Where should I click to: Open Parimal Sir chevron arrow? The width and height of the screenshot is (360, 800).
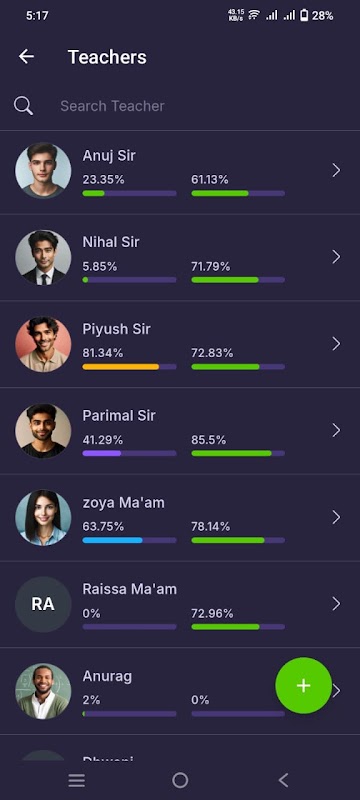[336, 431]
